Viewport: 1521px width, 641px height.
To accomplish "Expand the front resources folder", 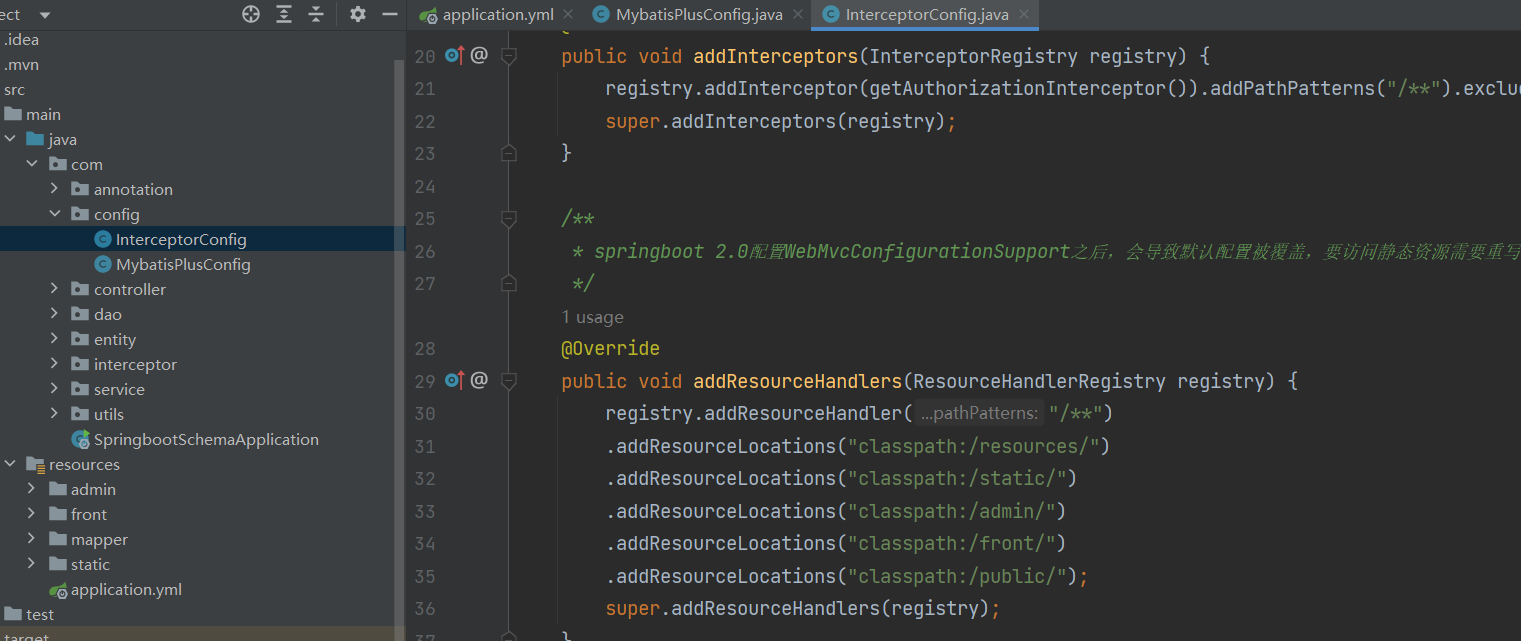I will [x=32, y=514].
